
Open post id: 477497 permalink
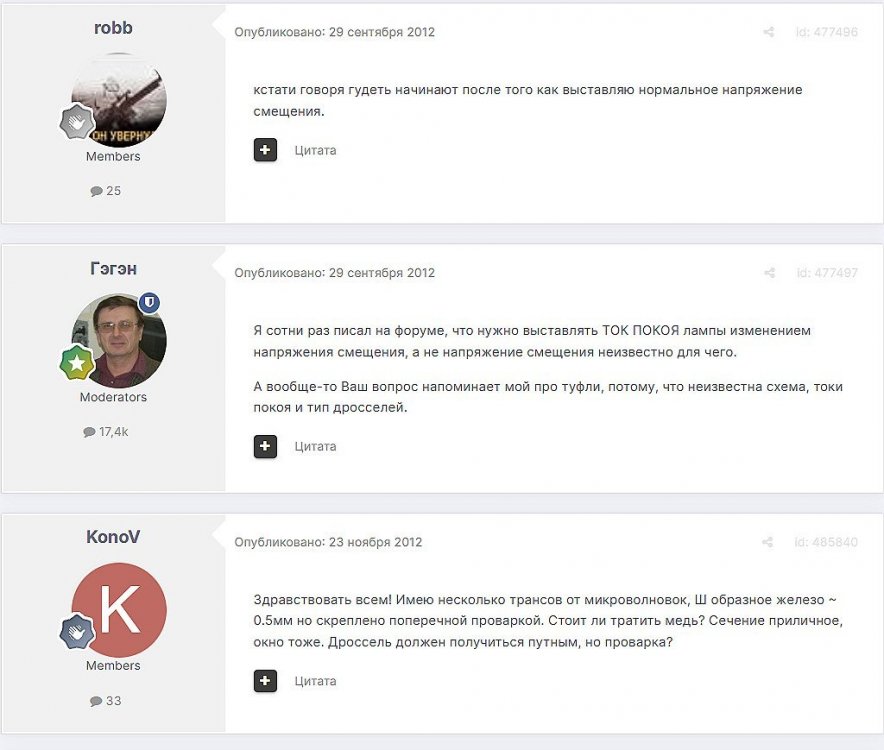click(827, 273)
